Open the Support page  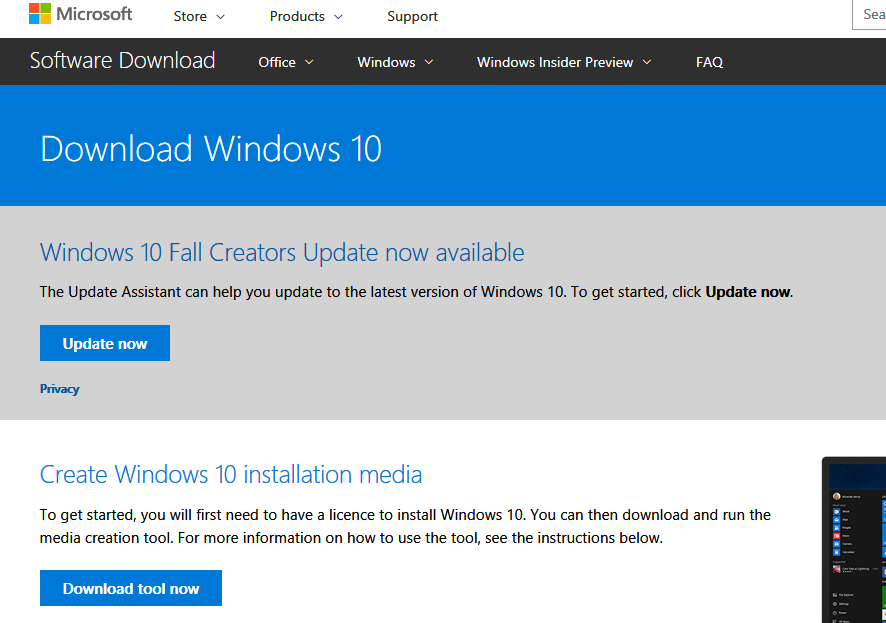[412, 16]
